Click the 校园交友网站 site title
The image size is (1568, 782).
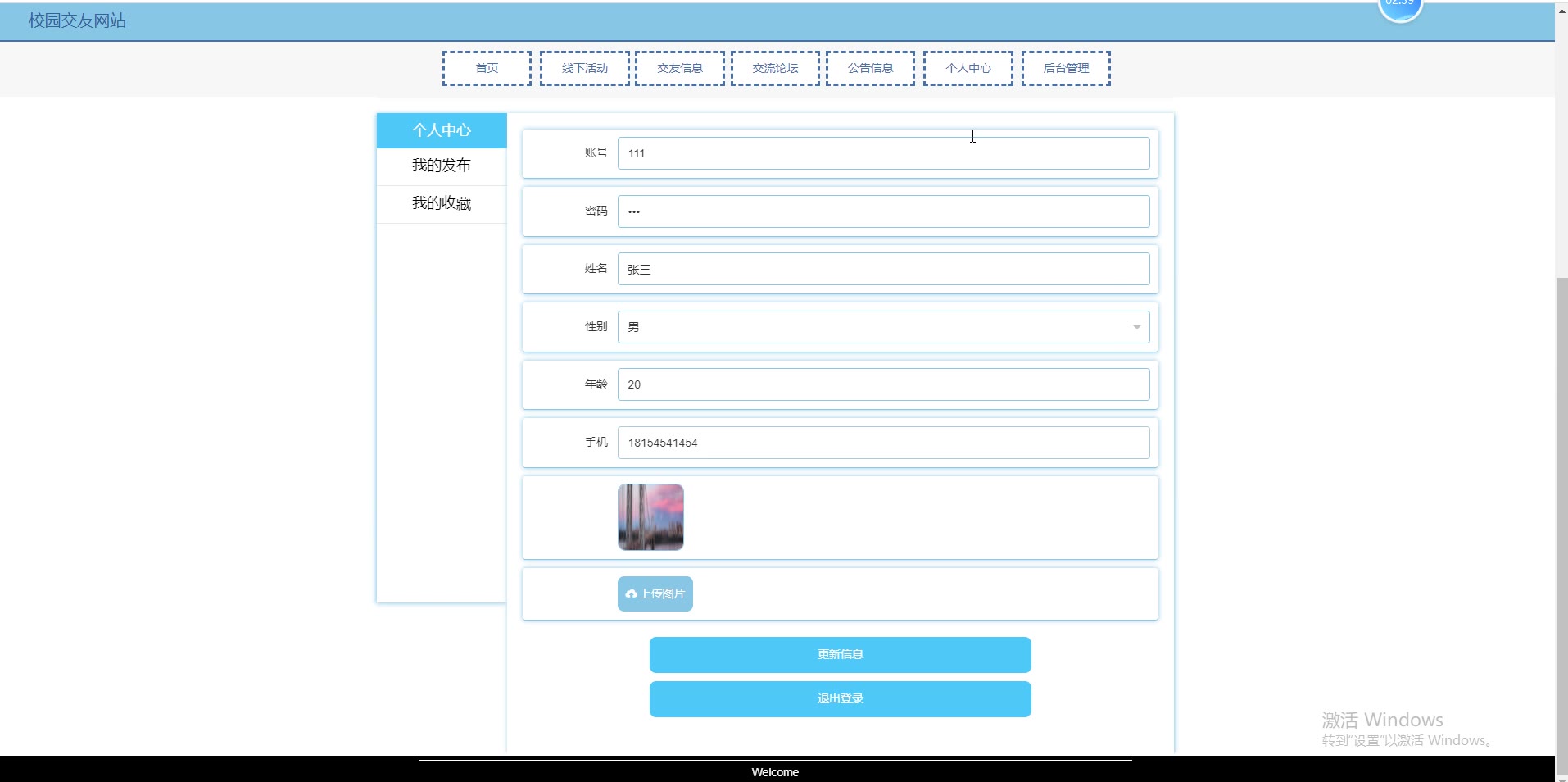(78, 20)
